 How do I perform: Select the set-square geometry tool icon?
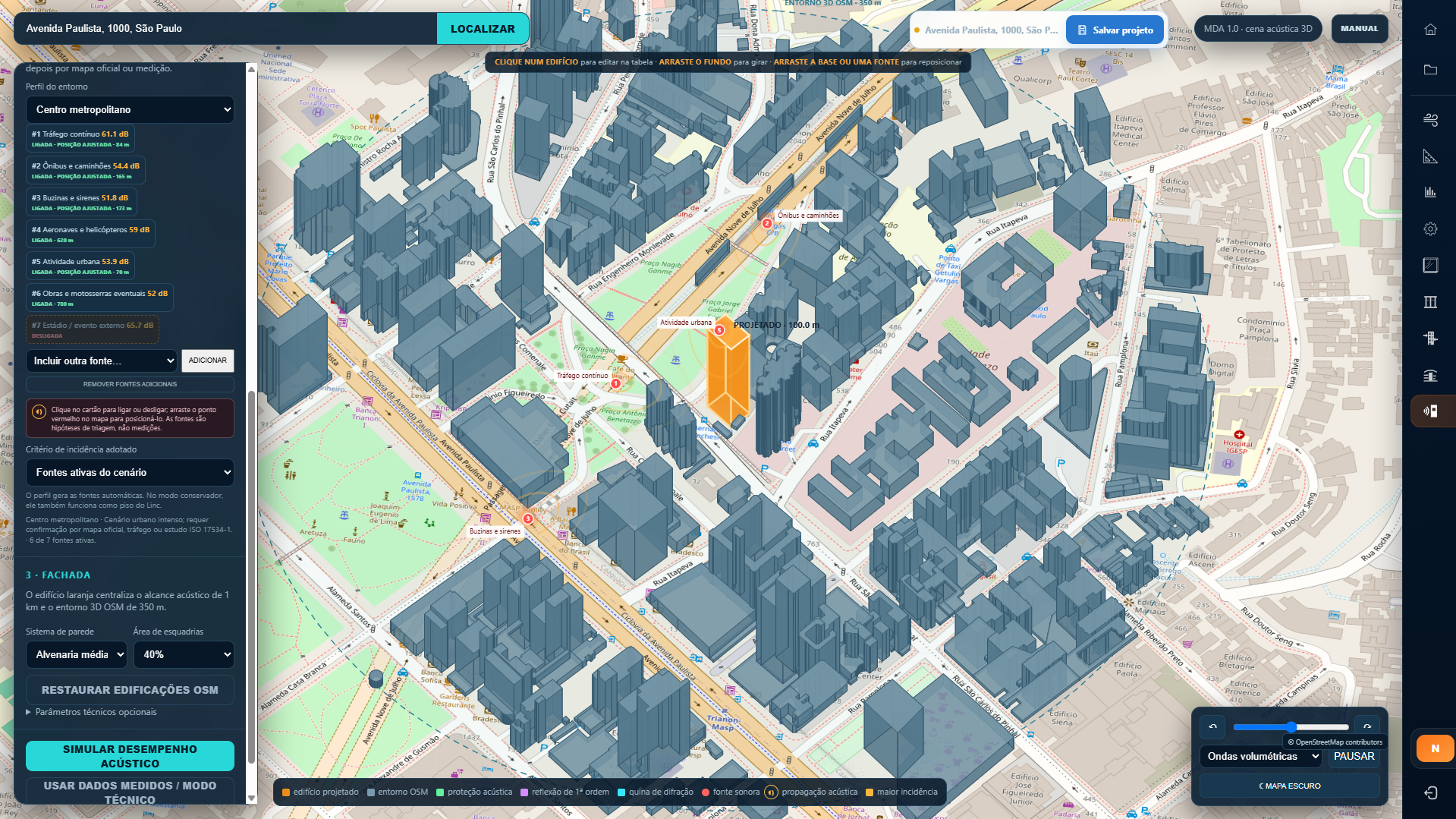pyautogui.click(x=1430, y=156)
